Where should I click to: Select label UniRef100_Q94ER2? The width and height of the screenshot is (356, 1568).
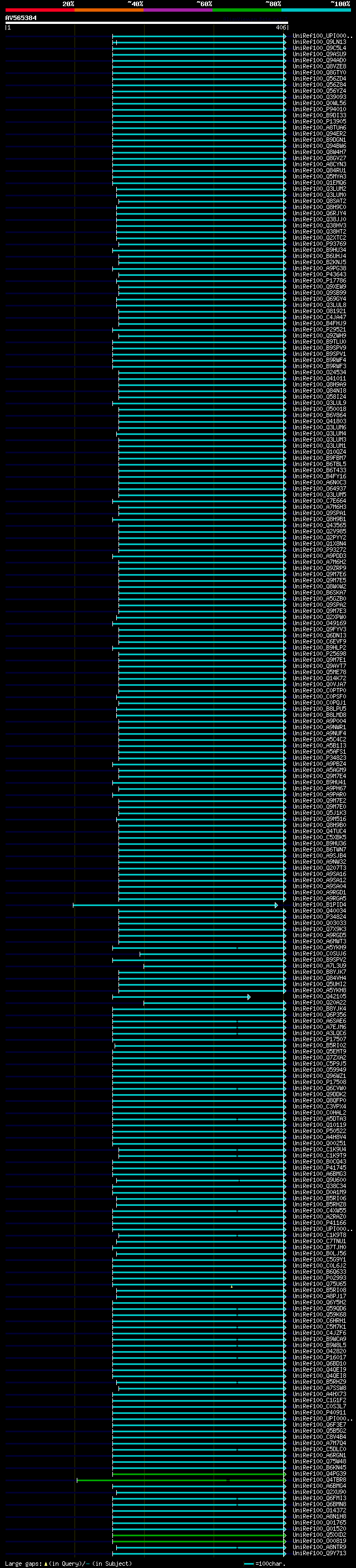[319, 134]
